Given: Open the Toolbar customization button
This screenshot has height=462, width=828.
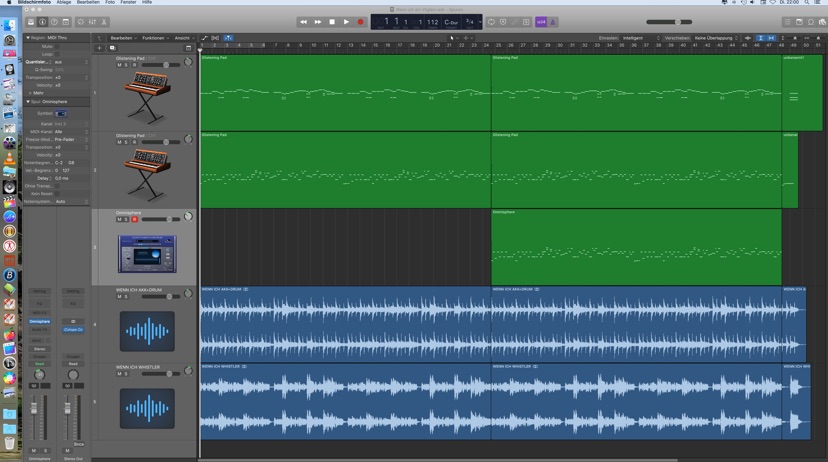Looking at the screenshot, I should pyautogui.click(x=65, y=22).
